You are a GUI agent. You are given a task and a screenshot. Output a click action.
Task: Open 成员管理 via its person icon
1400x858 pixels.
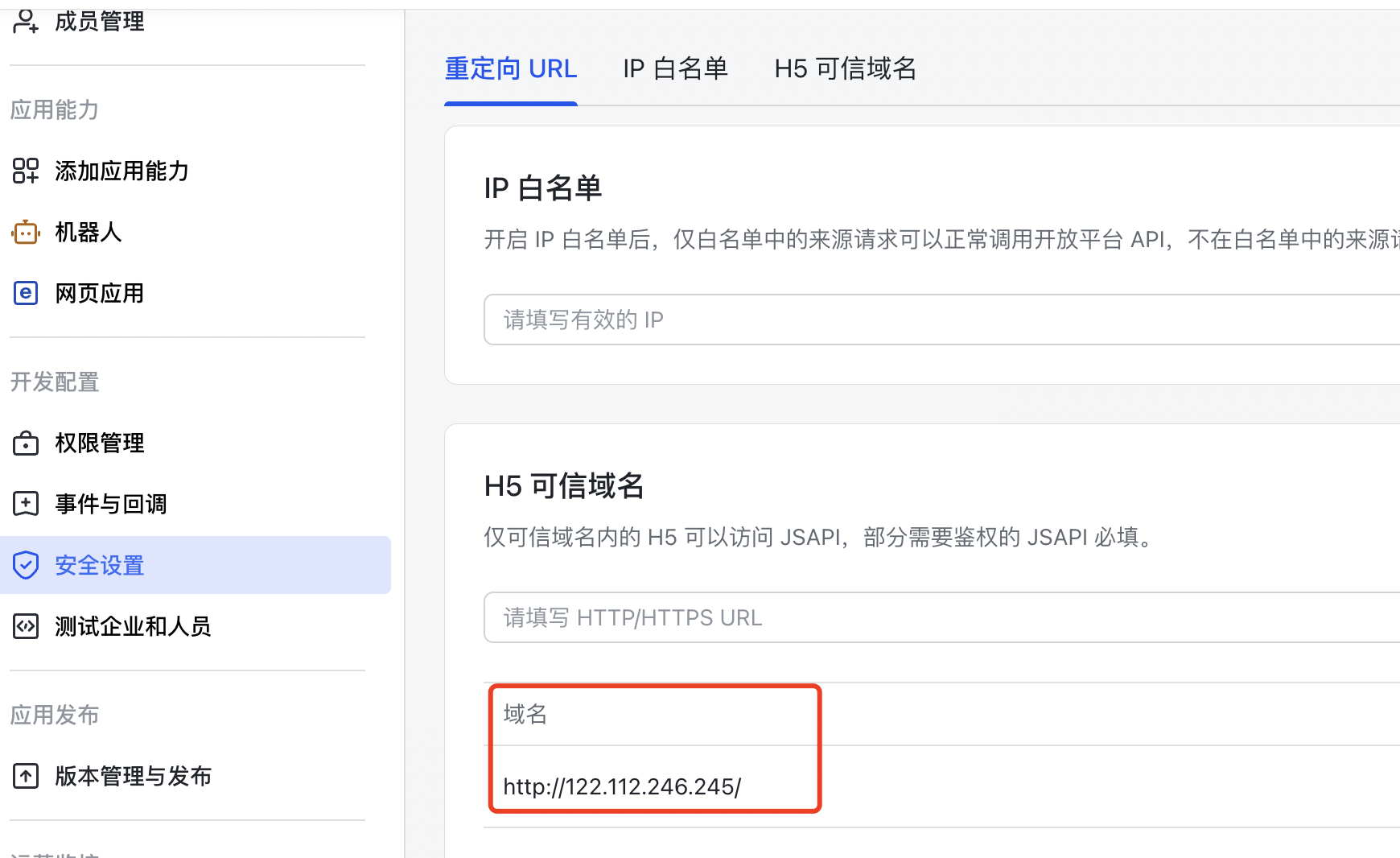25,20
